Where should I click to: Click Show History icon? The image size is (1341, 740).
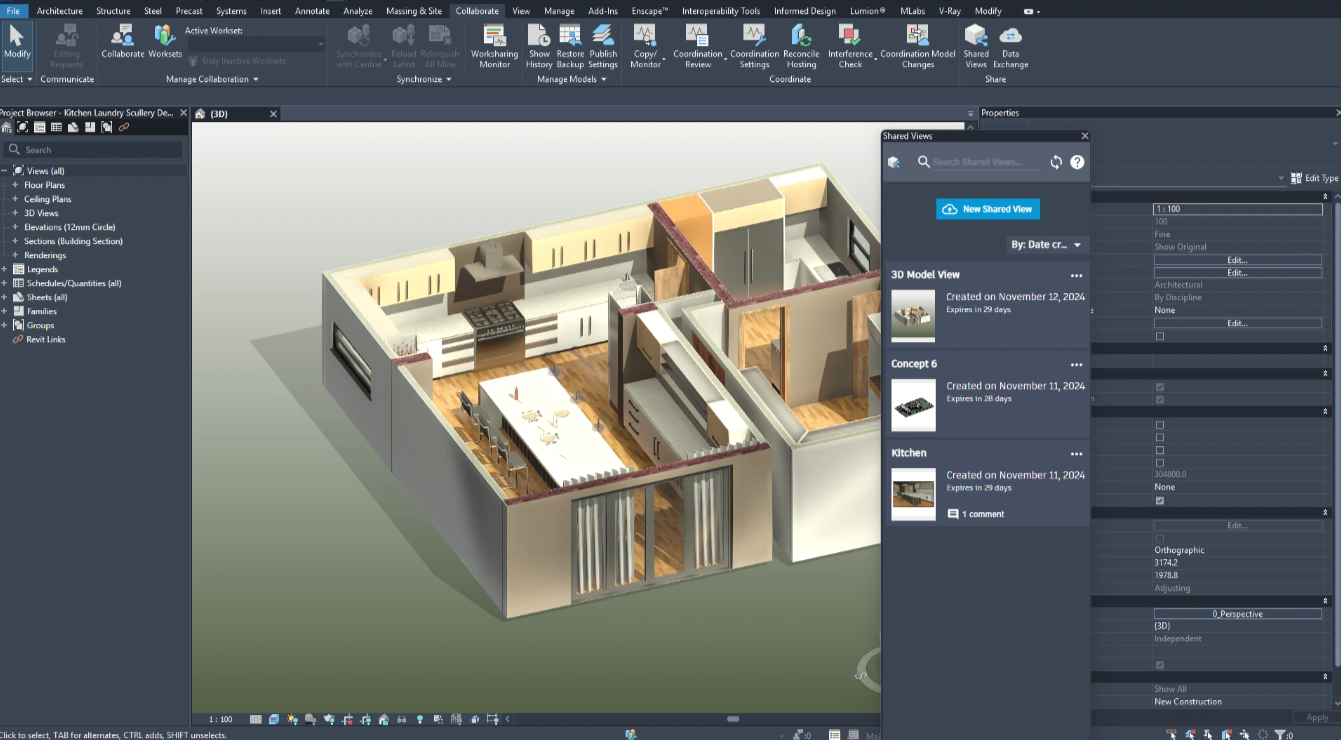(x=539, y=46)
